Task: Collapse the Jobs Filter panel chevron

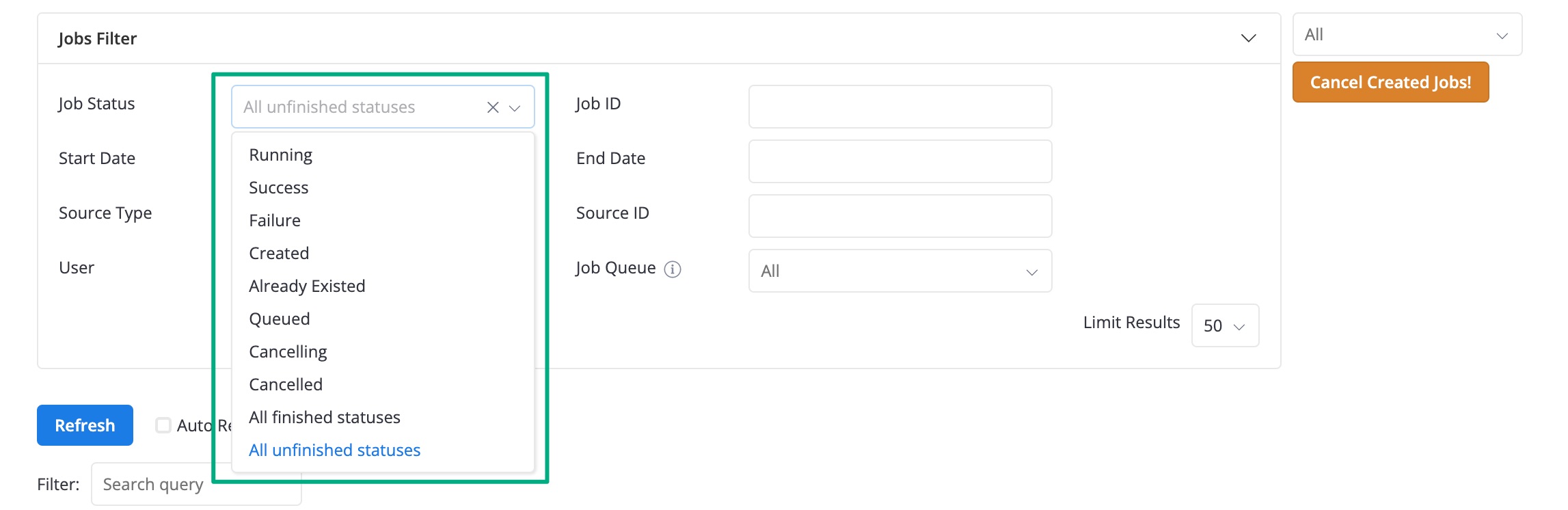Action: click(1248, 38)
